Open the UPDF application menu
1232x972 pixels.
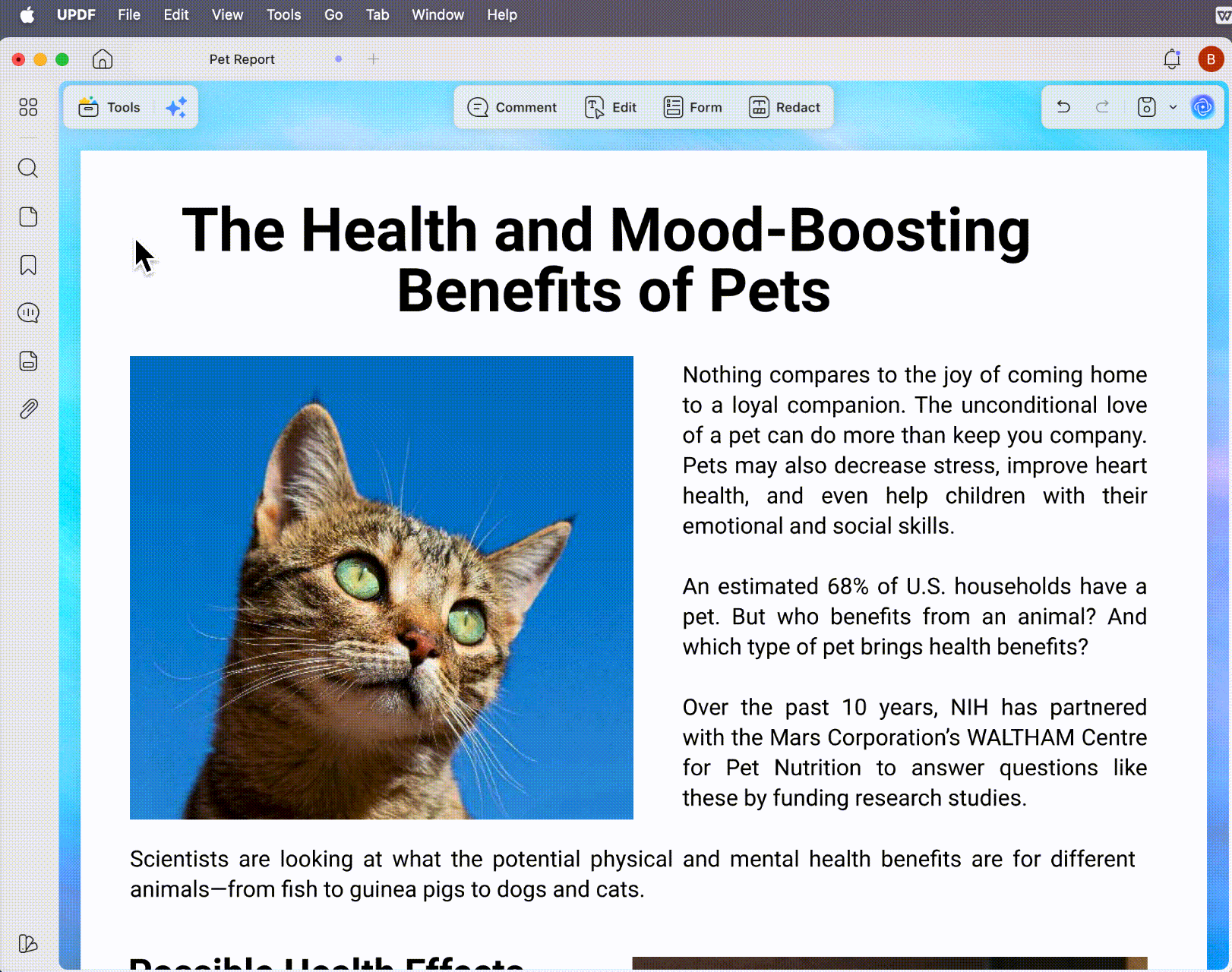click(76, 14)
